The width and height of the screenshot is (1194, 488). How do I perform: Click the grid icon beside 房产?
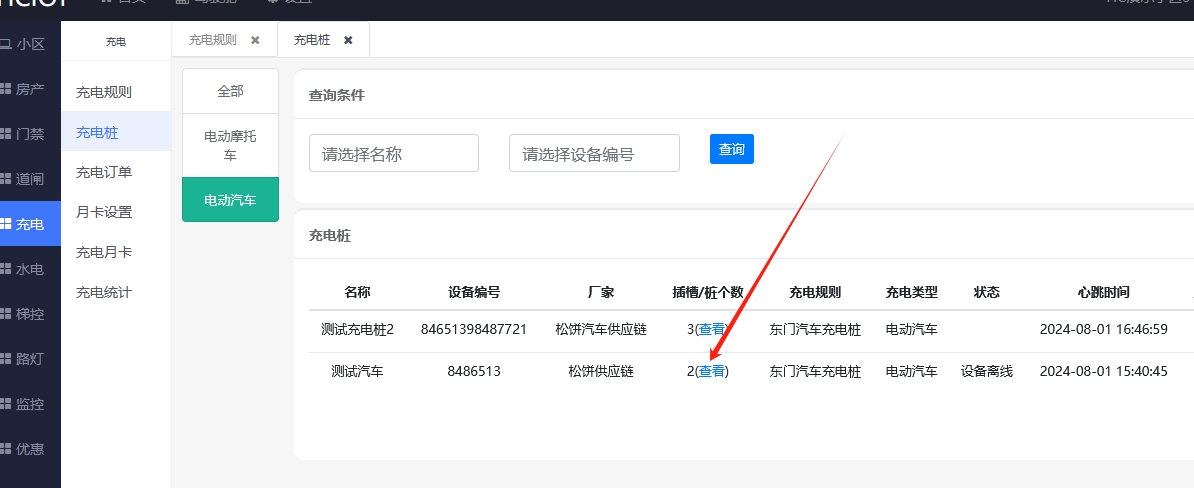coord(5,89)
